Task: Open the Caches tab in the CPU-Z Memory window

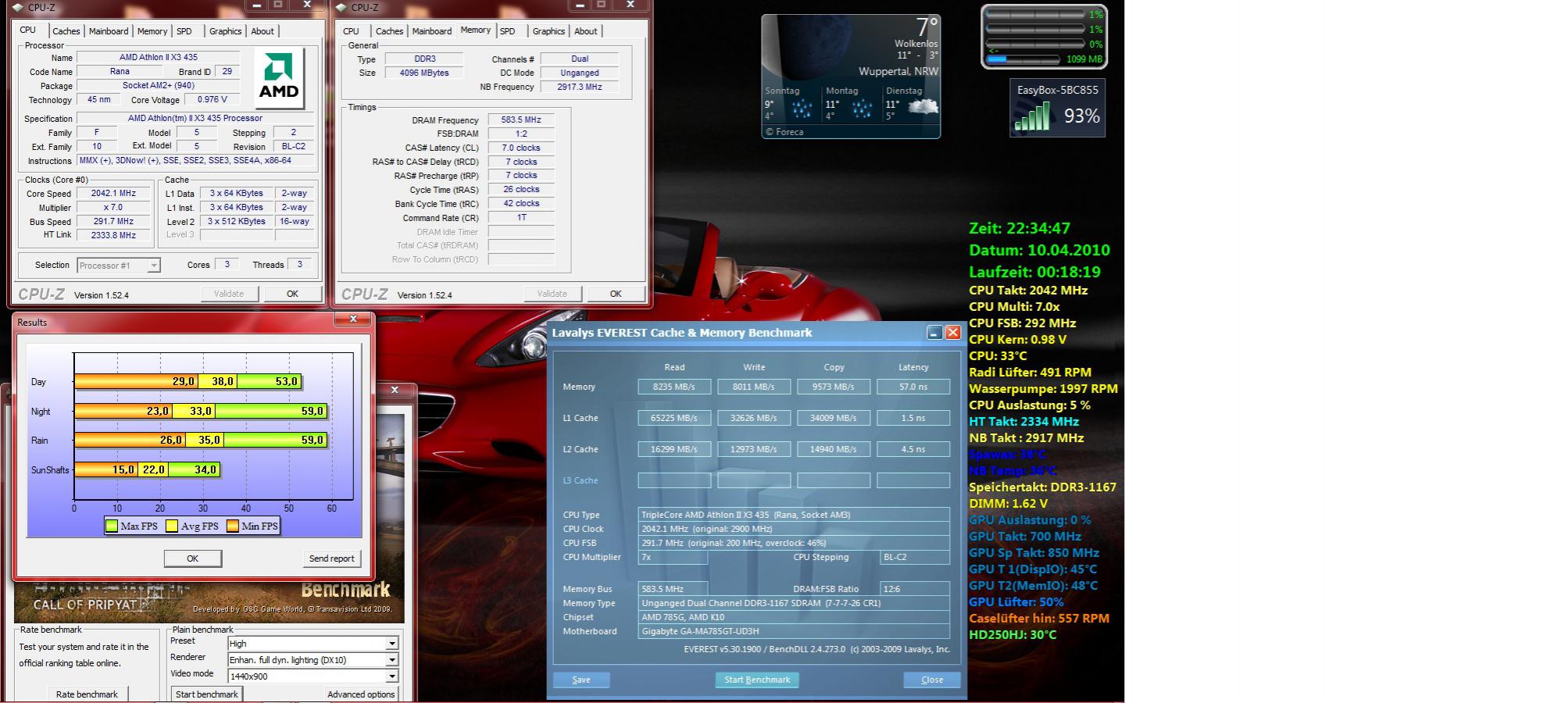Action: 389,31
